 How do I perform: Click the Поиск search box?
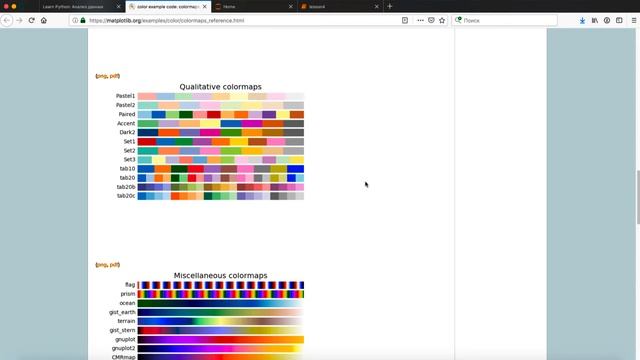pyautogui.click(x=505, y=20)
